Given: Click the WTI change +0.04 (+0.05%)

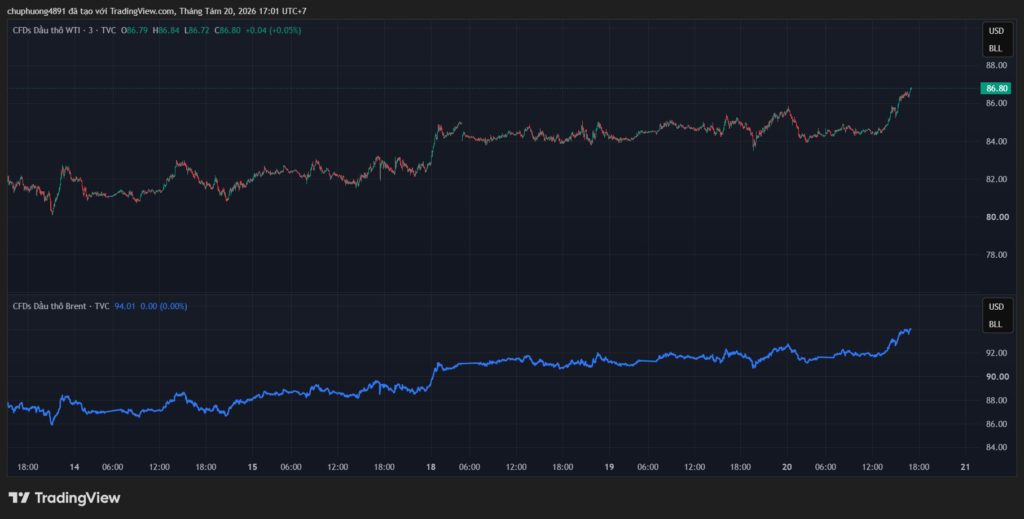Looking at the screenshot, I should [273, 30].
